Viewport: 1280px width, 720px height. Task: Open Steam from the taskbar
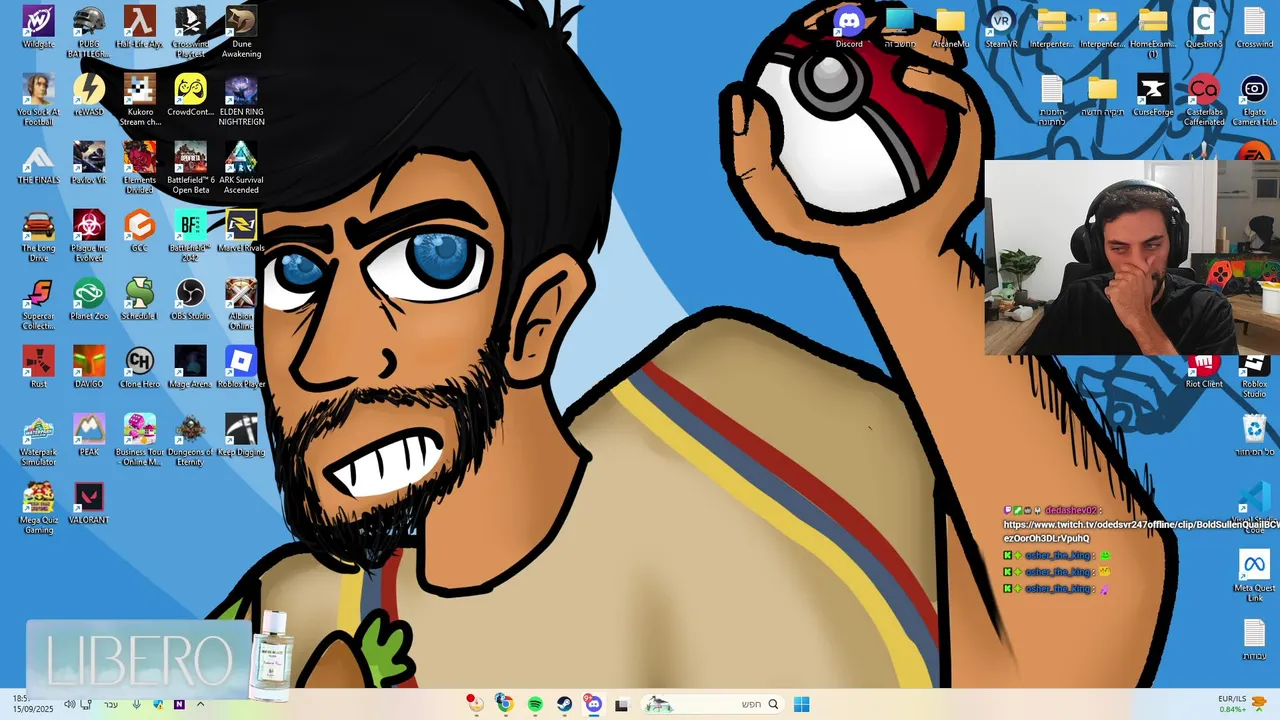564,704
